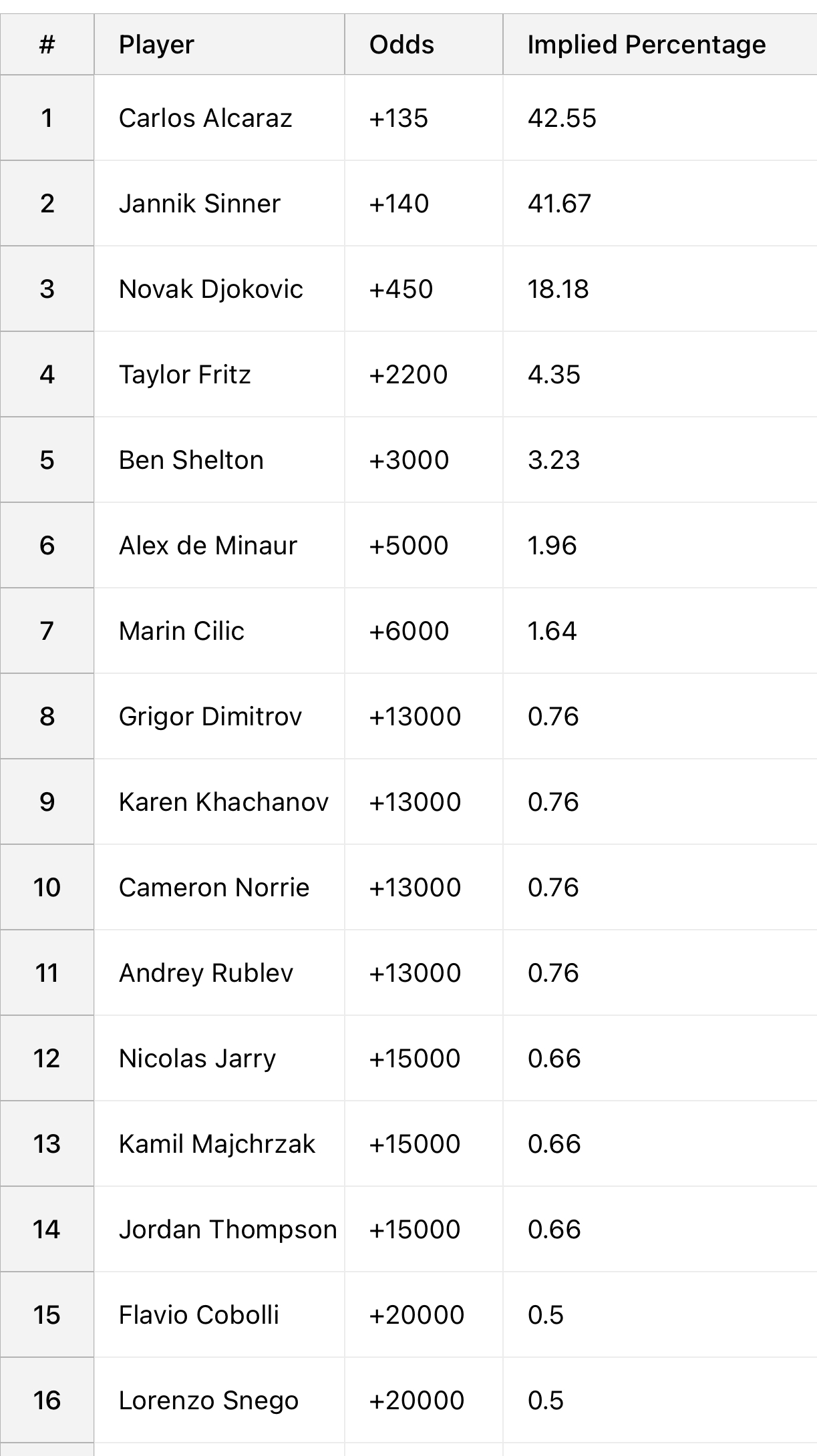The width and height of the screenshot is (817, 1456).
Task: Select the Player column header
Action: [x=219, y=44]
